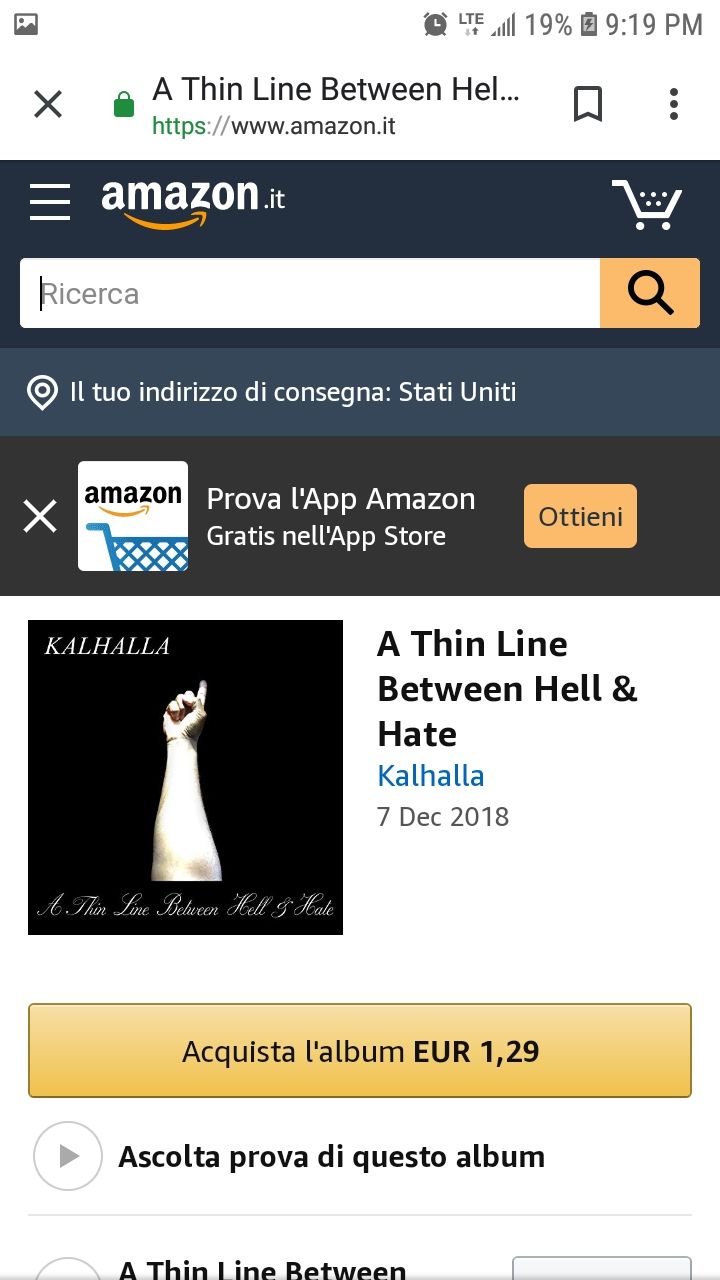Tap the www.amazon.it URL text
The image size is (720, 1280).
[274, 127]
